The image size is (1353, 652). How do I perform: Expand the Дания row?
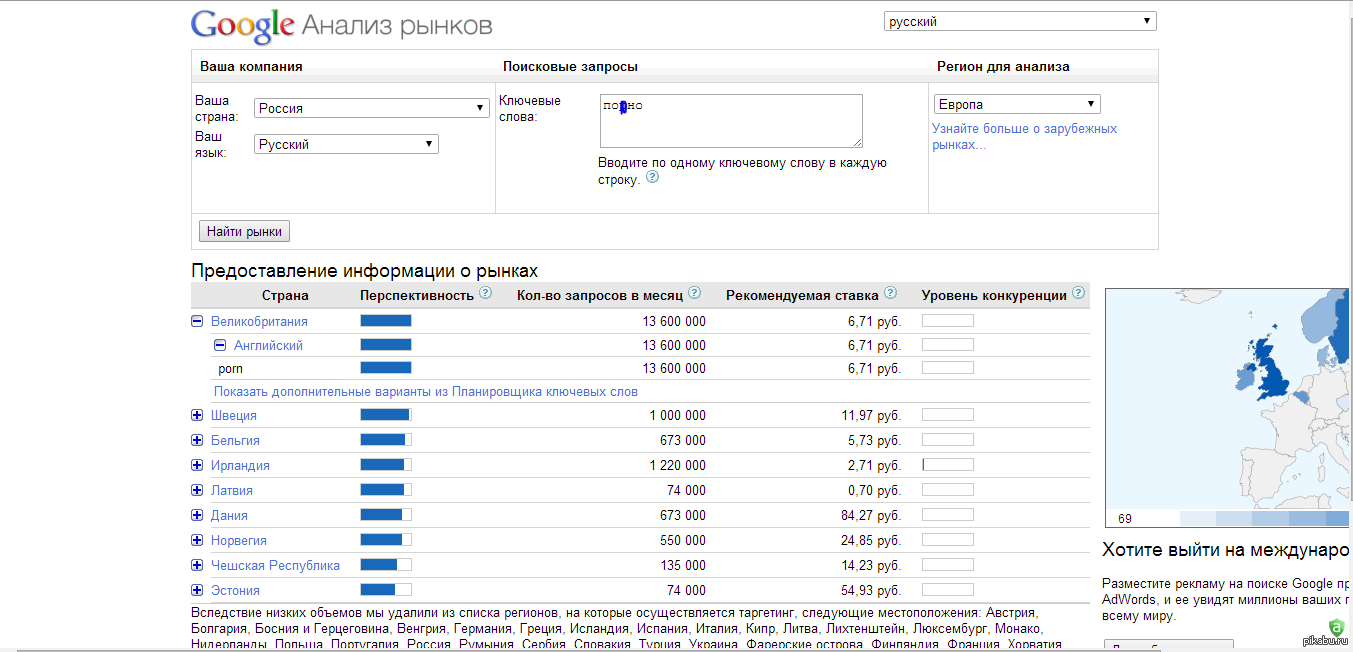coord(197,515)
